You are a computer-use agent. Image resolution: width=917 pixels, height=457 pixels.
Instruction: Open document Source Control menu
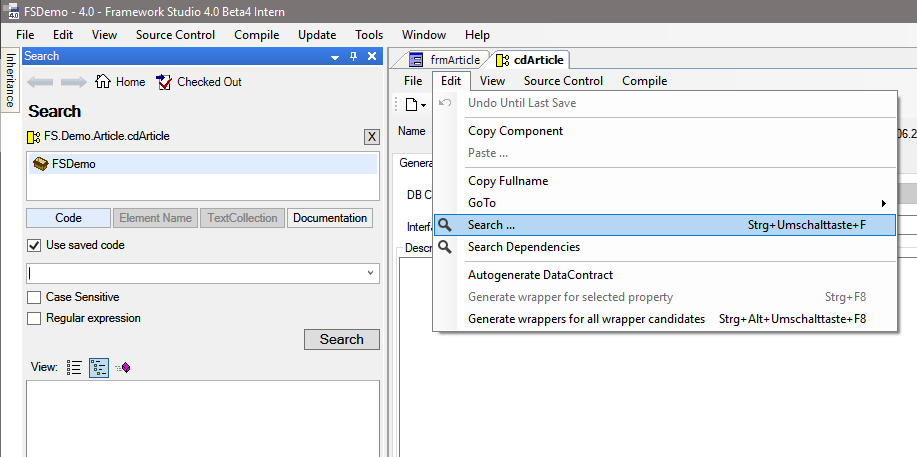[x=563, y=81]
